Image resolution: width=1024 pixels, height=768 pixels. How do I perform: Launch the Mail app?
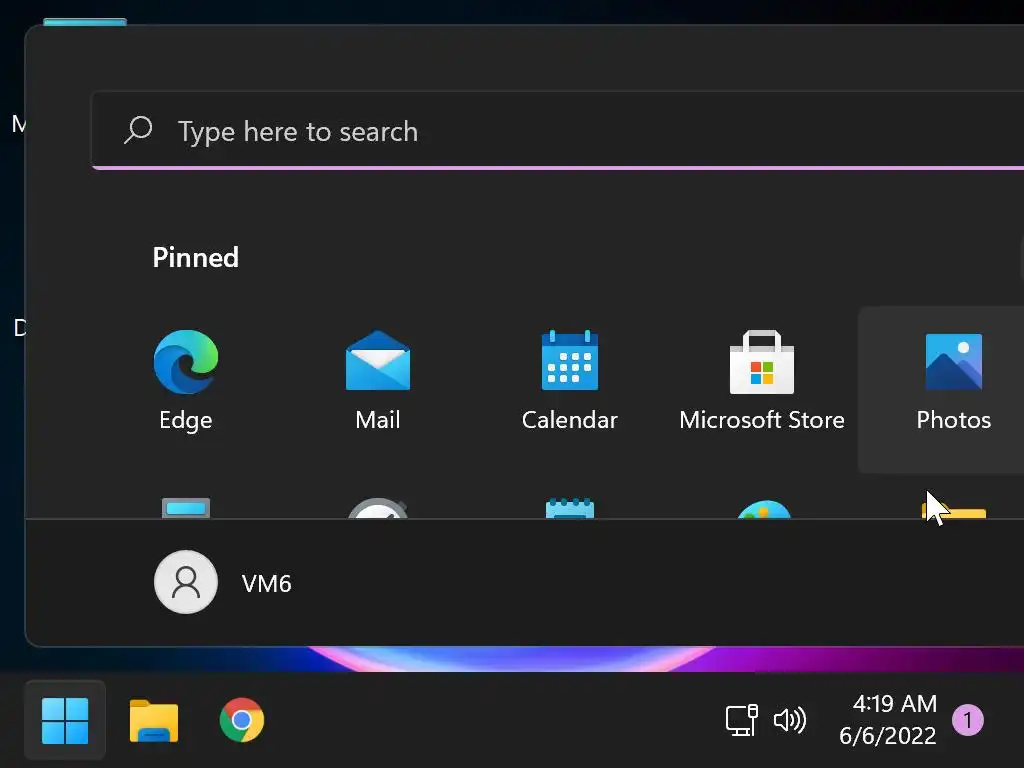(x=377, y=380)
